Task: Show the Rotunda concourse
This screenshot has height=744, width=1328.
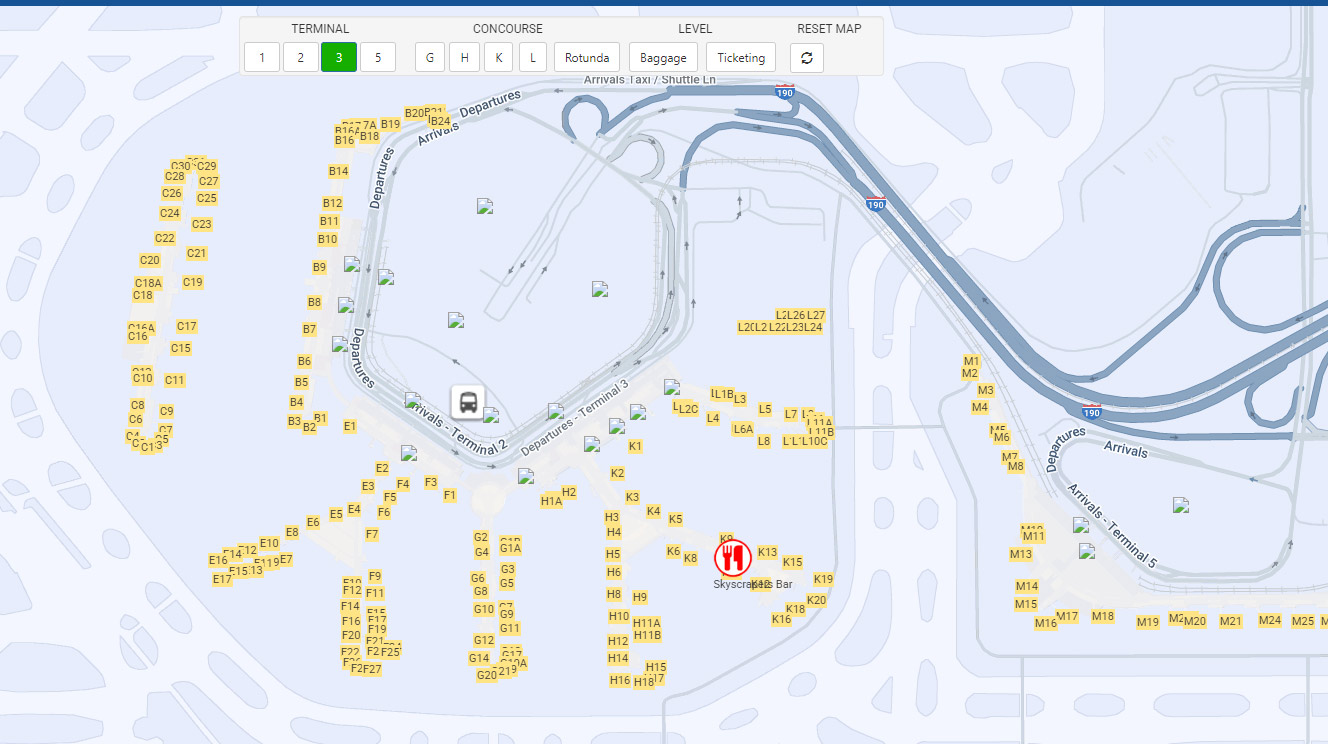Action: tap(587, 58)
